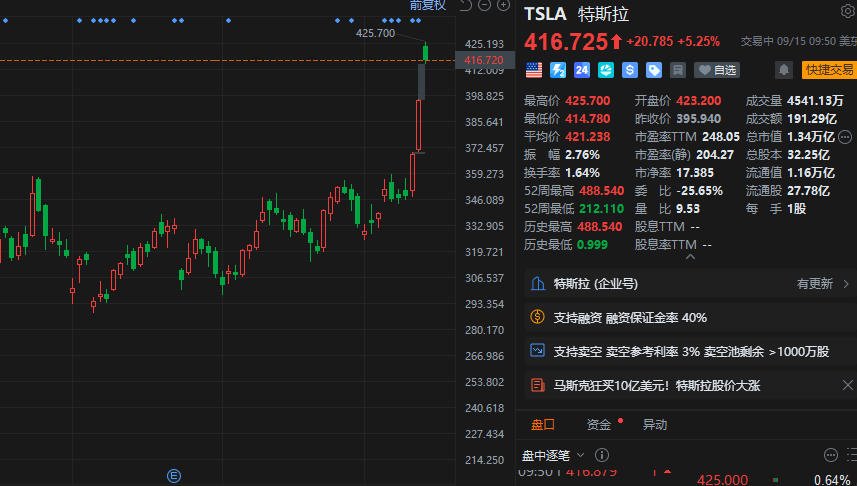Switch to the 资金 tab
This screenshot has width=857, height=486.
pyautogui.click(x=598, y=425)
